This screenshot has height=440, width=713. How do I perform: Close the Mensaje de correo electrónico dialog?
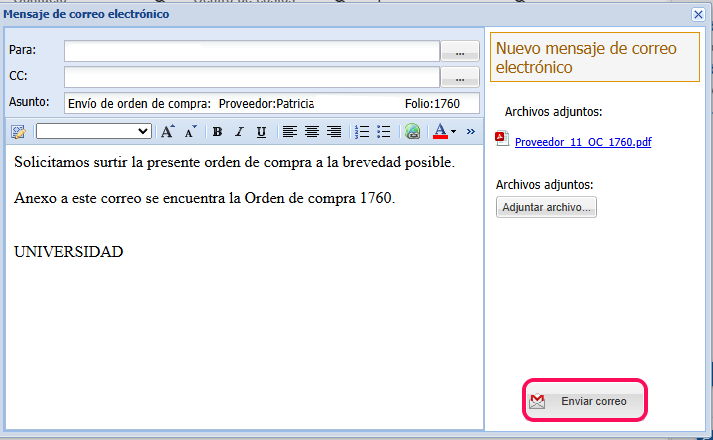pos(698,15)
